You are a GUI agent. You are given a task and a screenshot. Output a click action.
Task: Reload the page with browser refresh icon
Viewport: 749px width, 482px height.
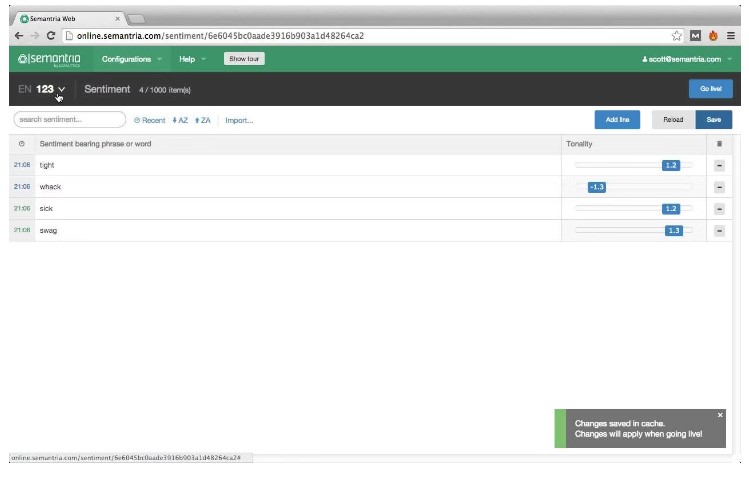(x=51, y=36)
